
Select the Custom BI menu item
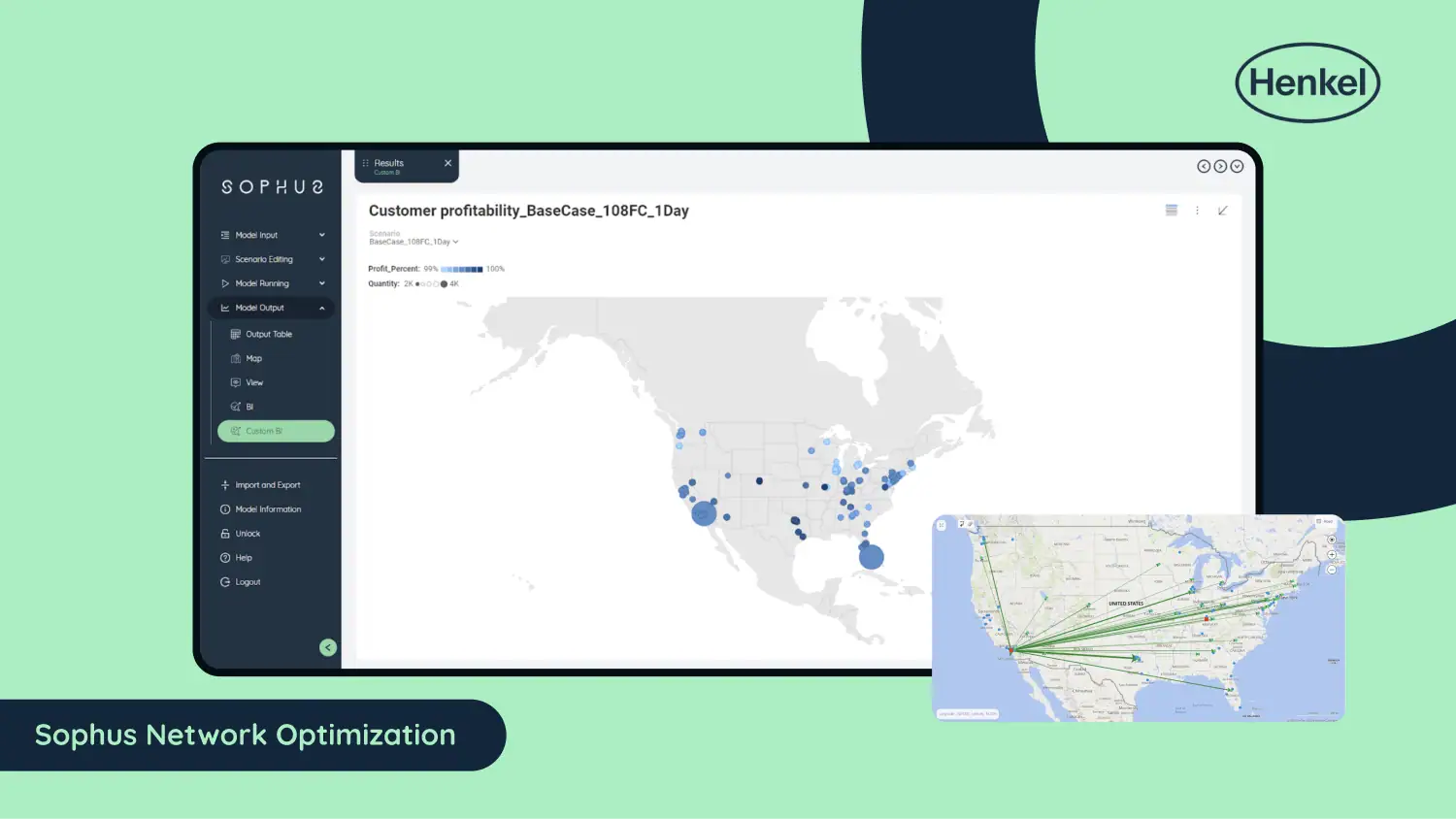pyautogui.click(x=276, y=431)
